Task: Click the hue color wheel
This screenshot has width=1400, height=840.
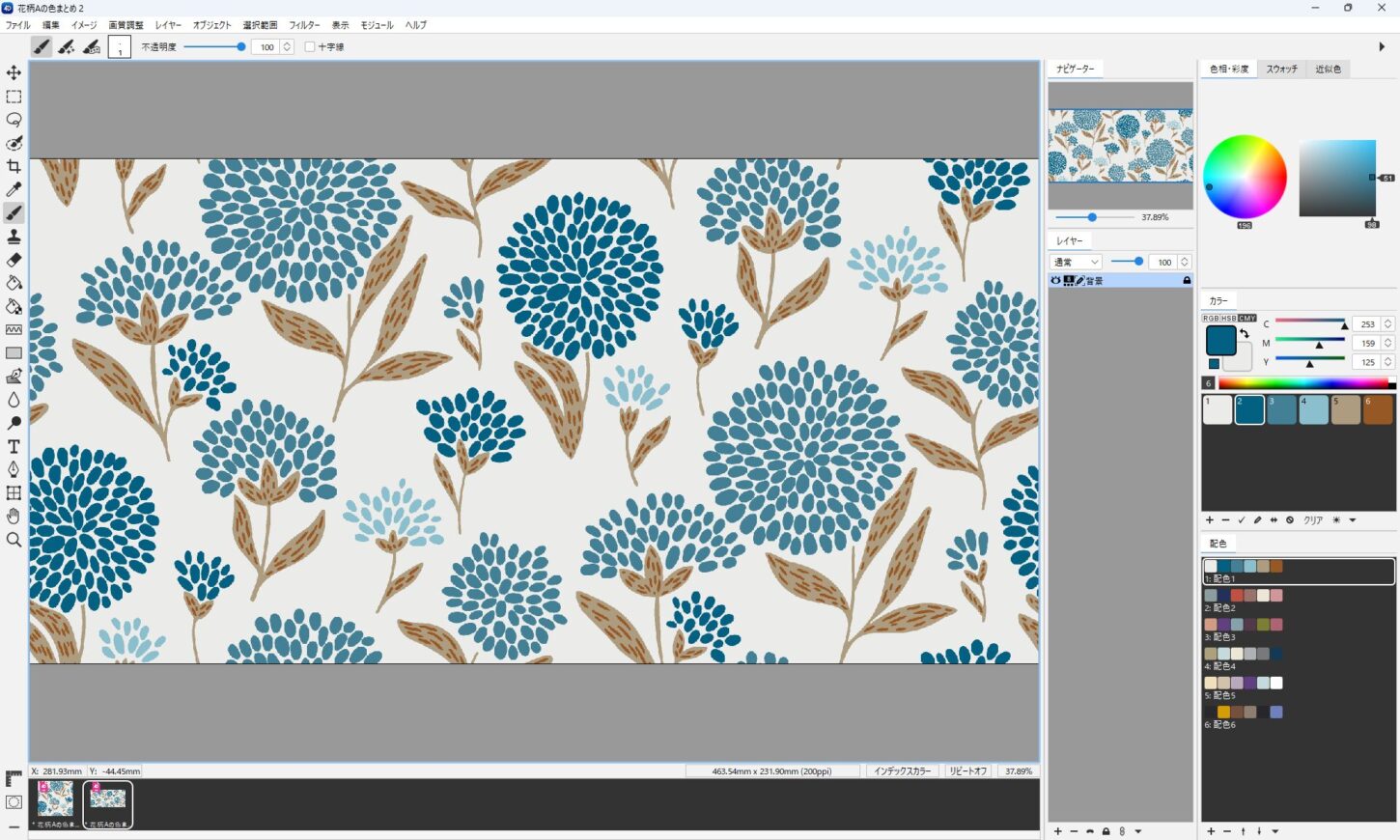Action: click(x=1245, y=177)
